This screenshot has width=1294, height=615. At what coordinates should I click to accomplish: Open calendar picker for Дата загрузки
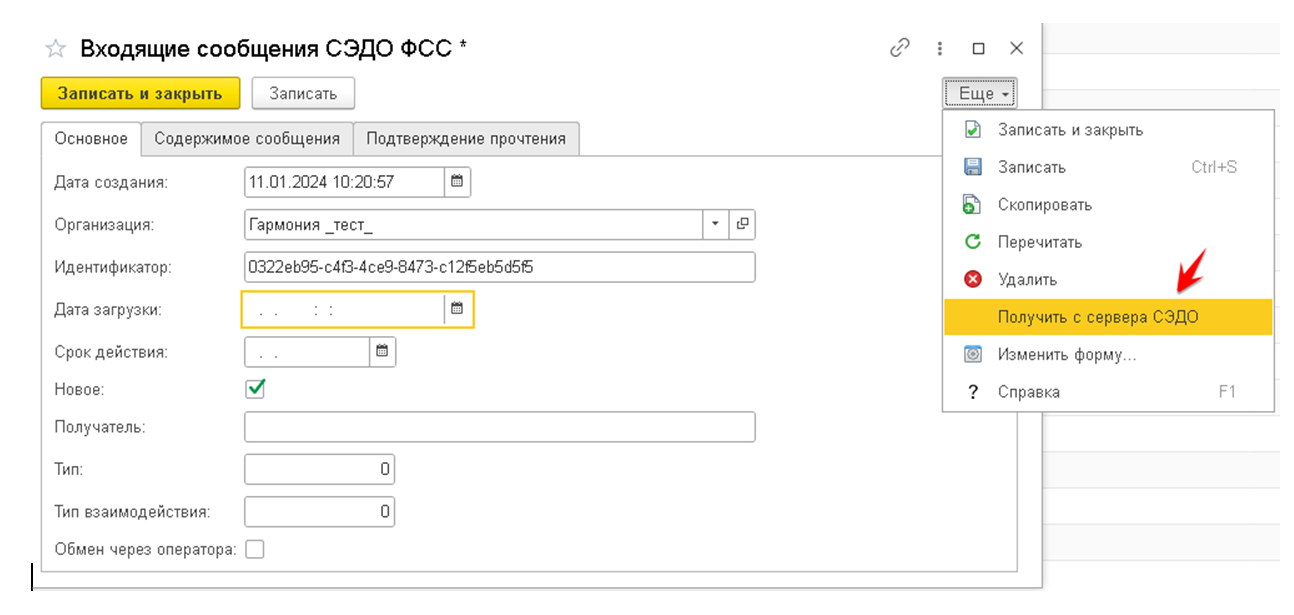click(x=457, y=309)
